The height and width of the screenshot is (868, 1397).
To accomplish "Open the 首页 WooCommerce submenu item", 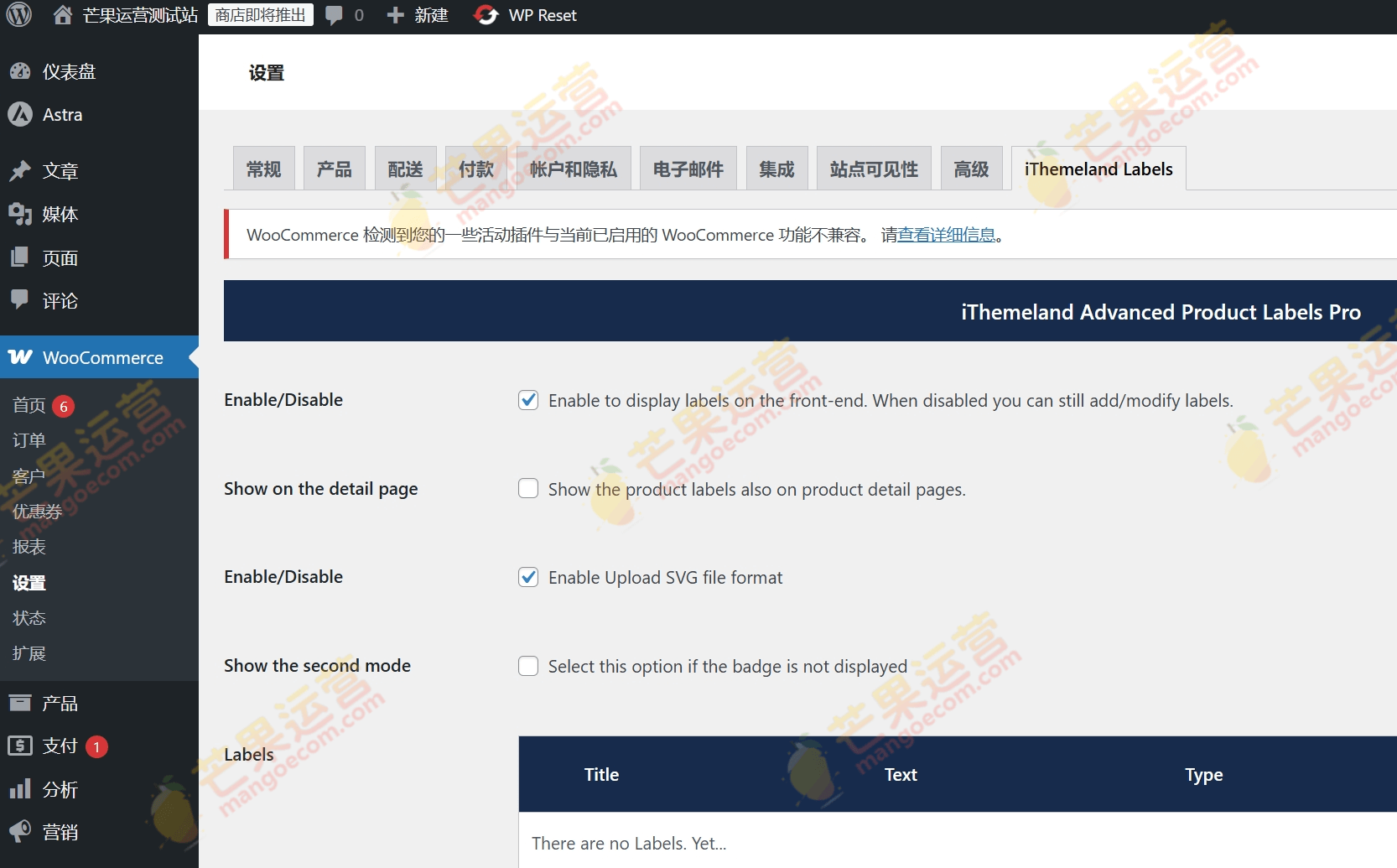I will [29, 406].
